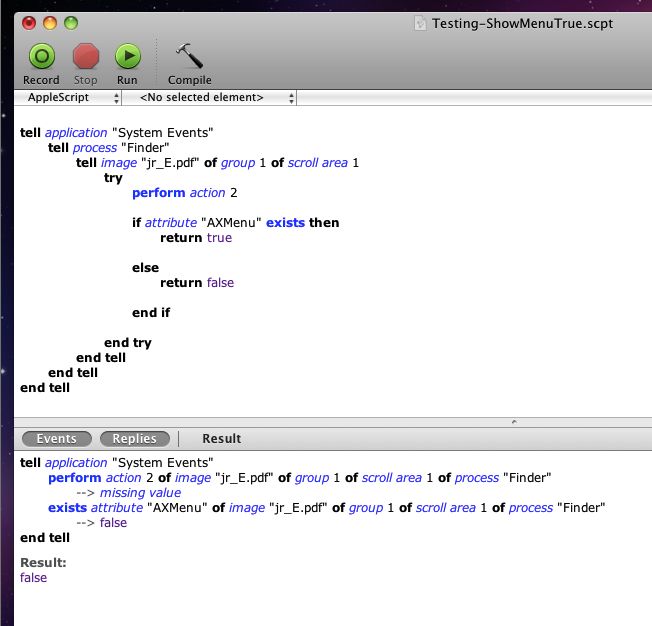Click the red close window button
The height and width of the screenshot is (626, 652).
click(28, 22)
